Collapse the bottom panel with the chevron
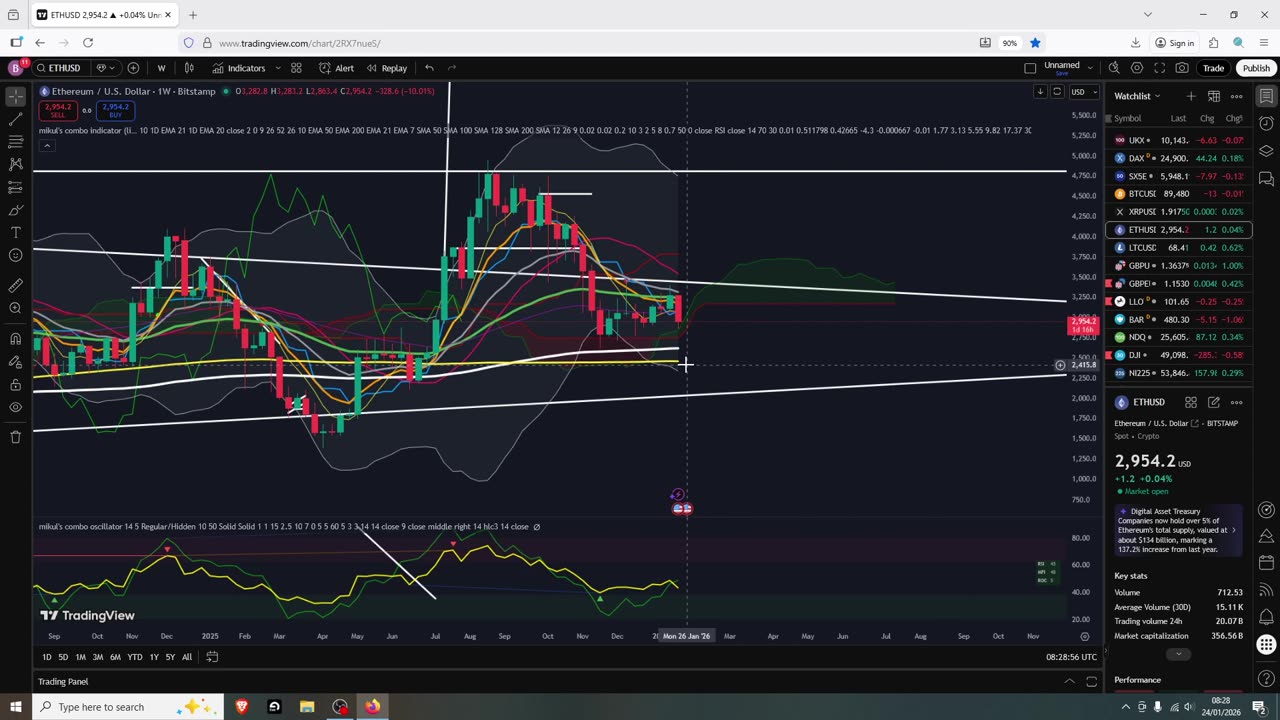The image size is (1280, 720). pyautogui.click(x=1069, y=682)
